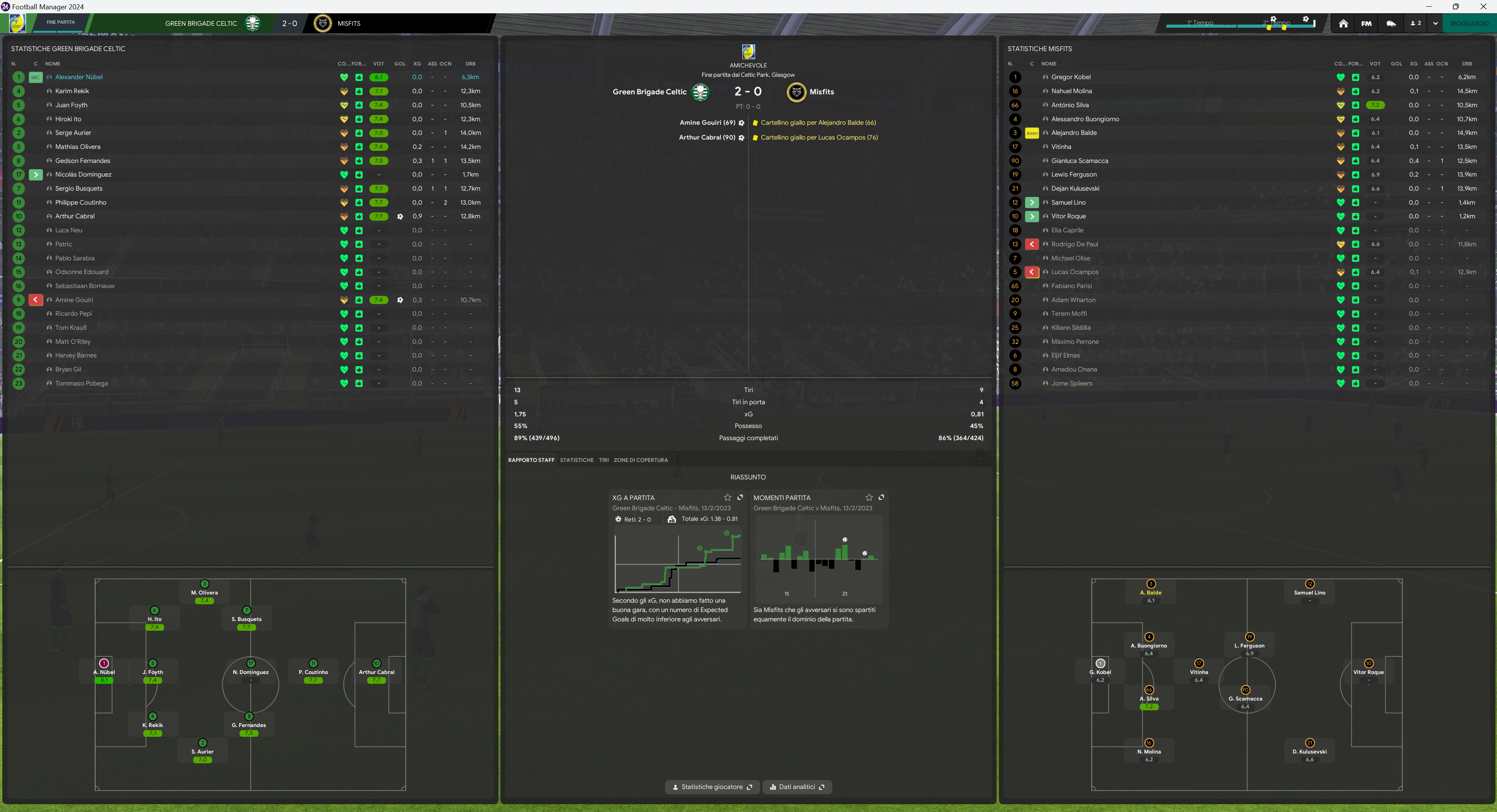Favourite the XG A PARTITA card with star

727,498
